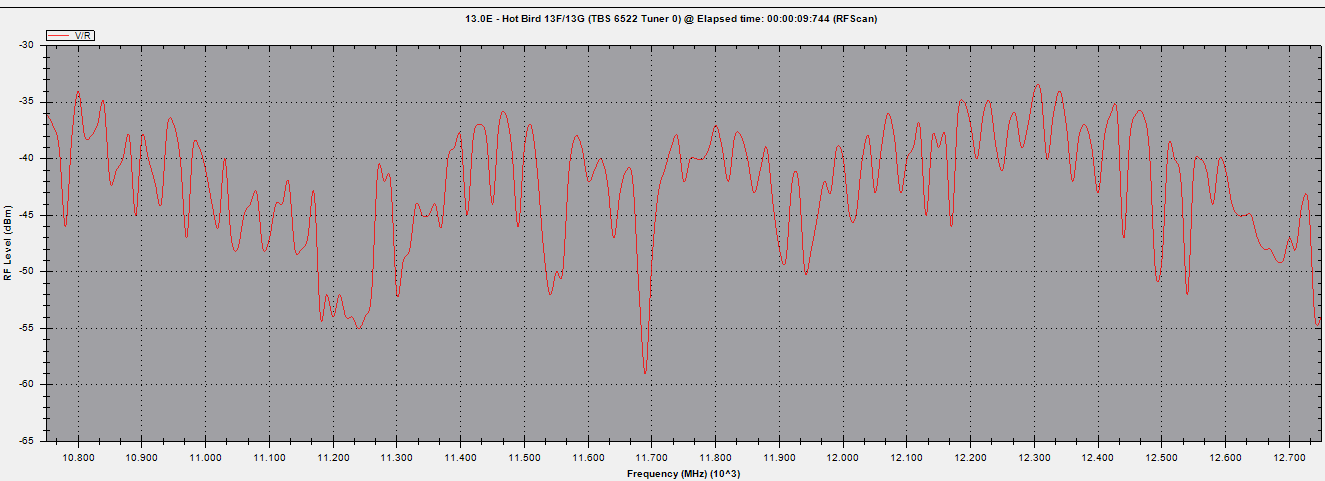Click the 11.200 frequency tick label
The image size is (1325, 481).
click(333, 456)
